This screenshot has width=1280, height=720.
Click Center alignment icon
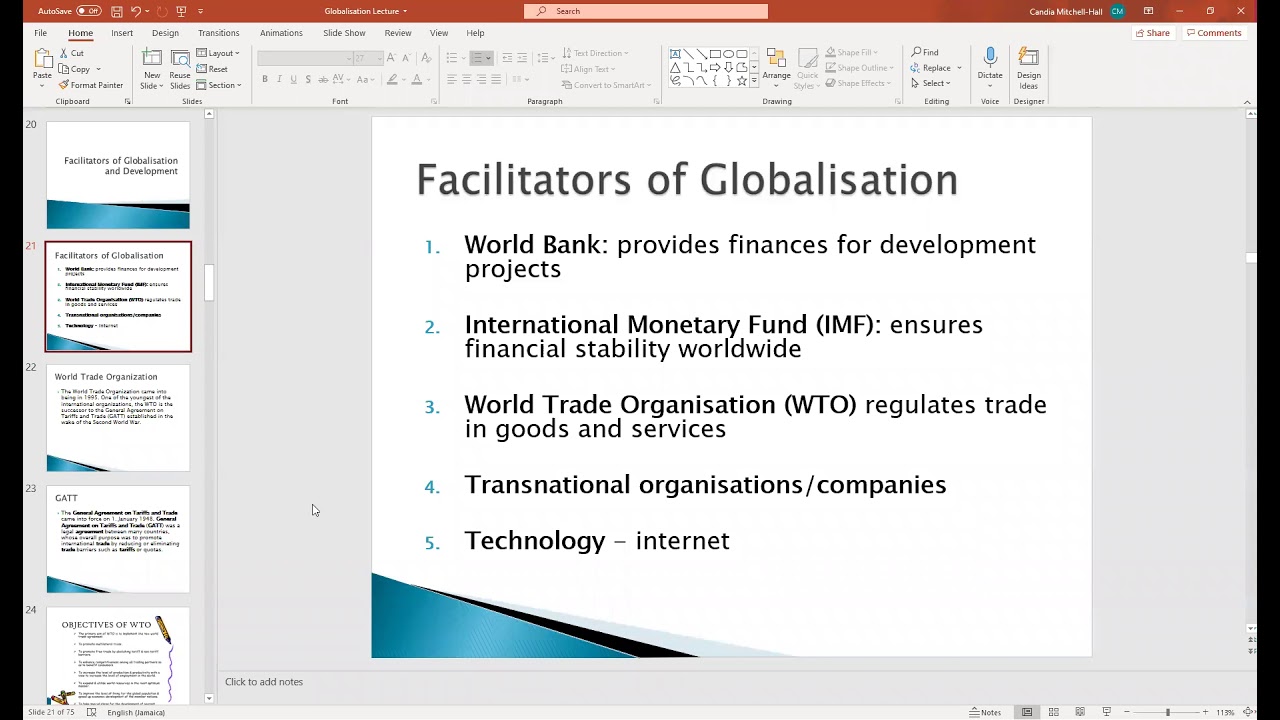[x=466, y=80]
